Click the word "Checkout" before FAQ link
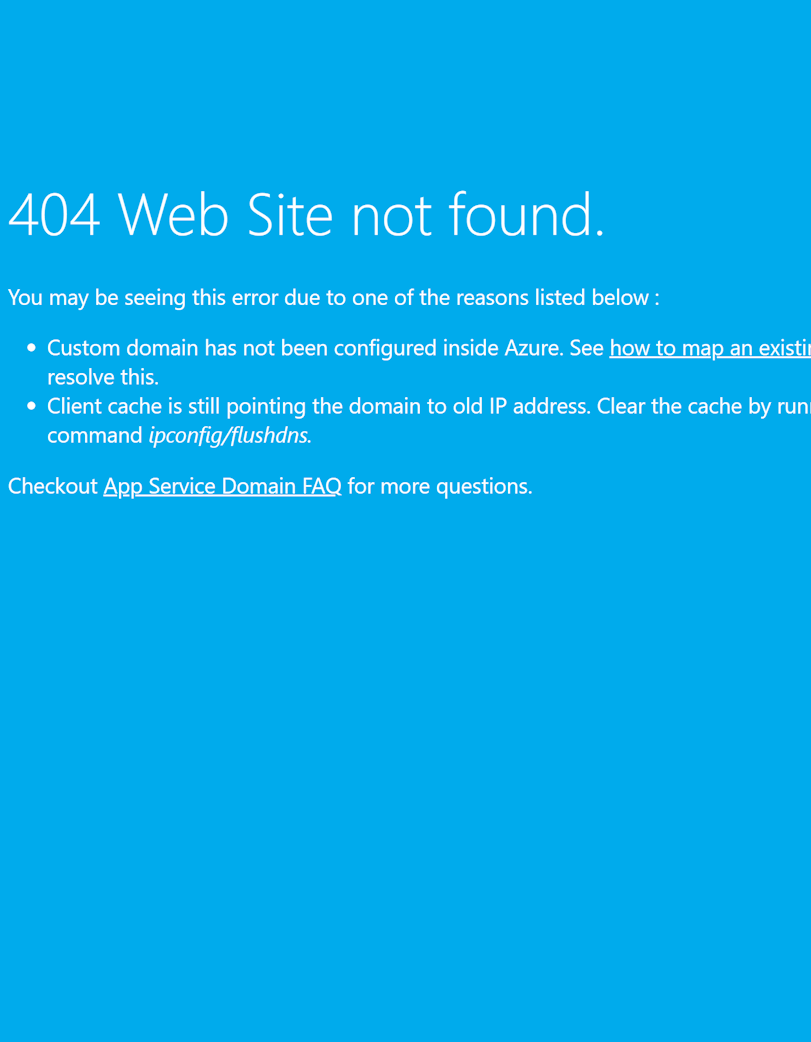This screenshot has width=811, height=1042. coord(53,486)
